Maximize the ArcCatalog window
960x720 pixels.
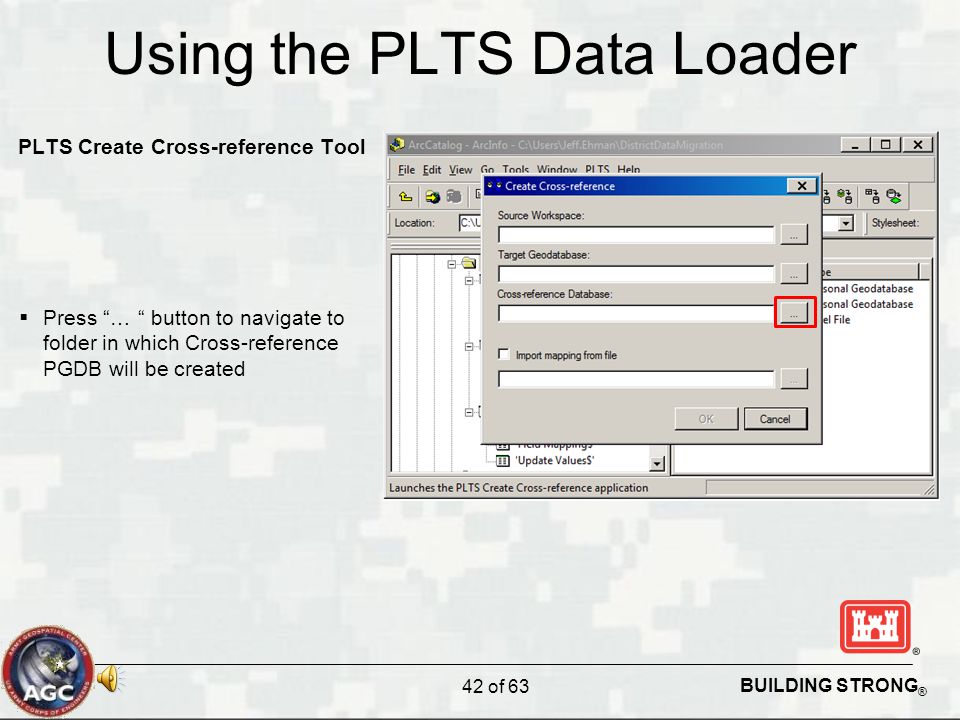pos(885,145)
